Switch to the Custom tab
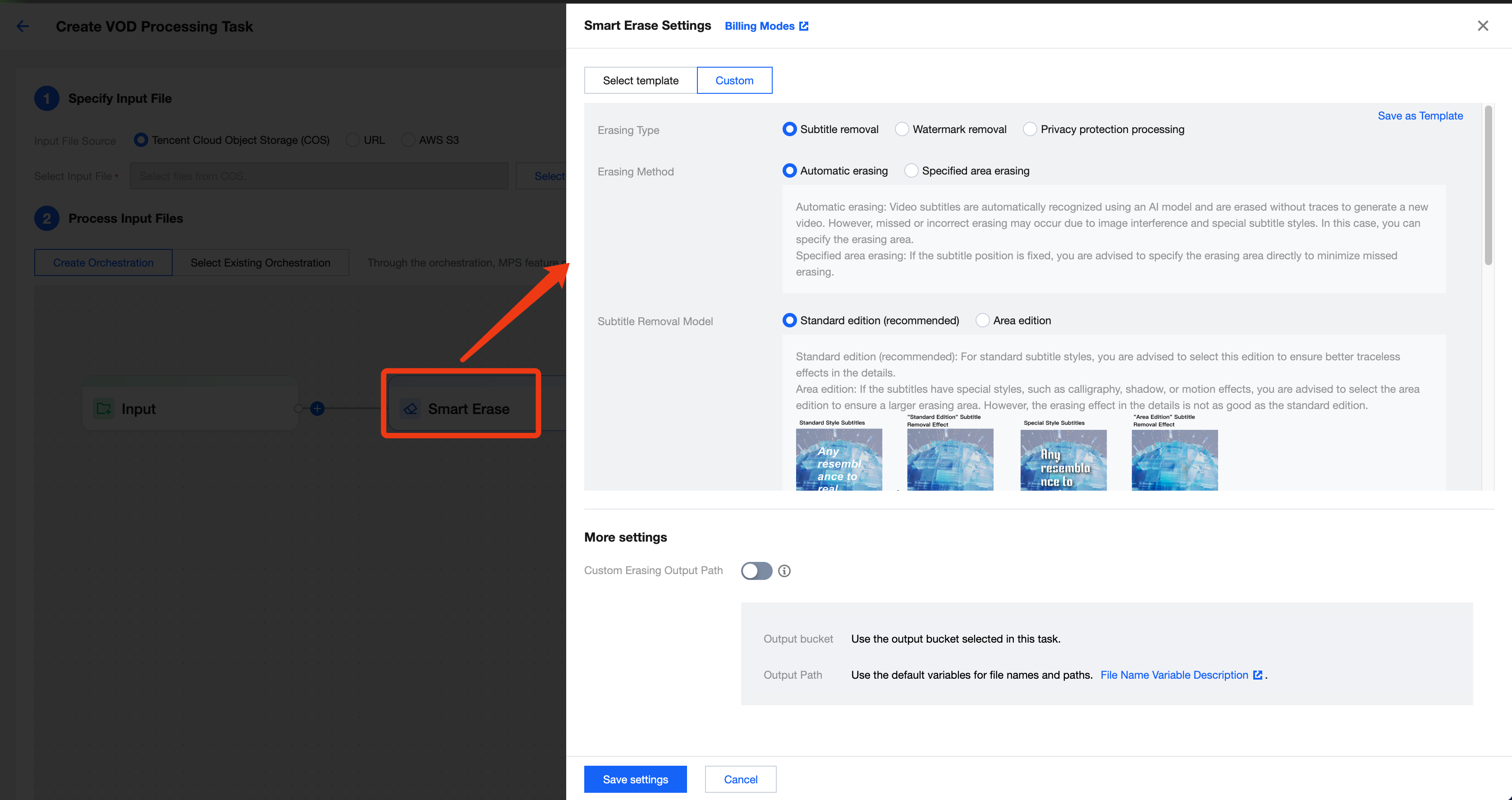The image size is (1512, 800). point(734,80)
